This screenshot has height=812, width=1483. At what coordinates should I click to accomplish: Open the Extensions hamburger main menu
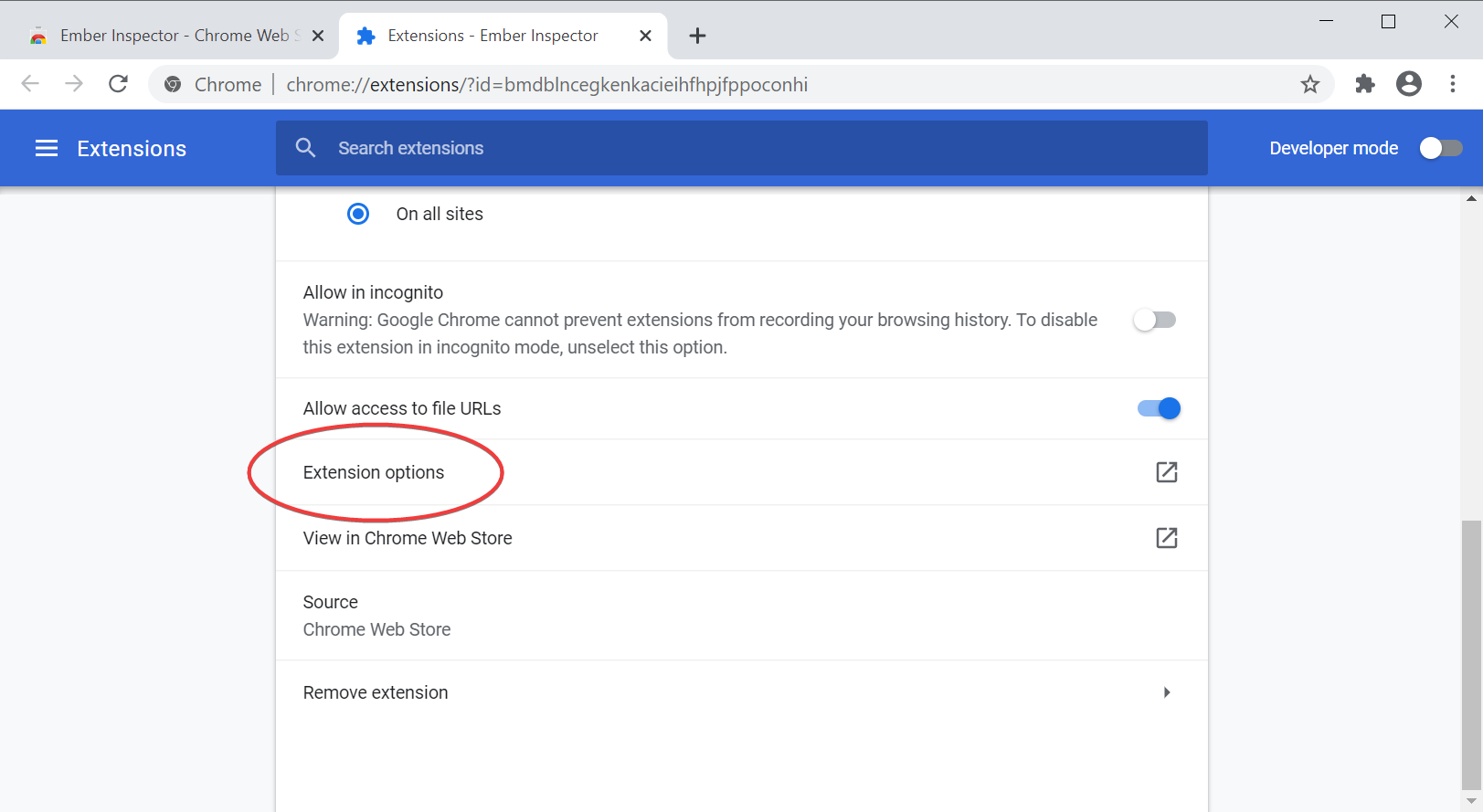[x=47, y=148]
